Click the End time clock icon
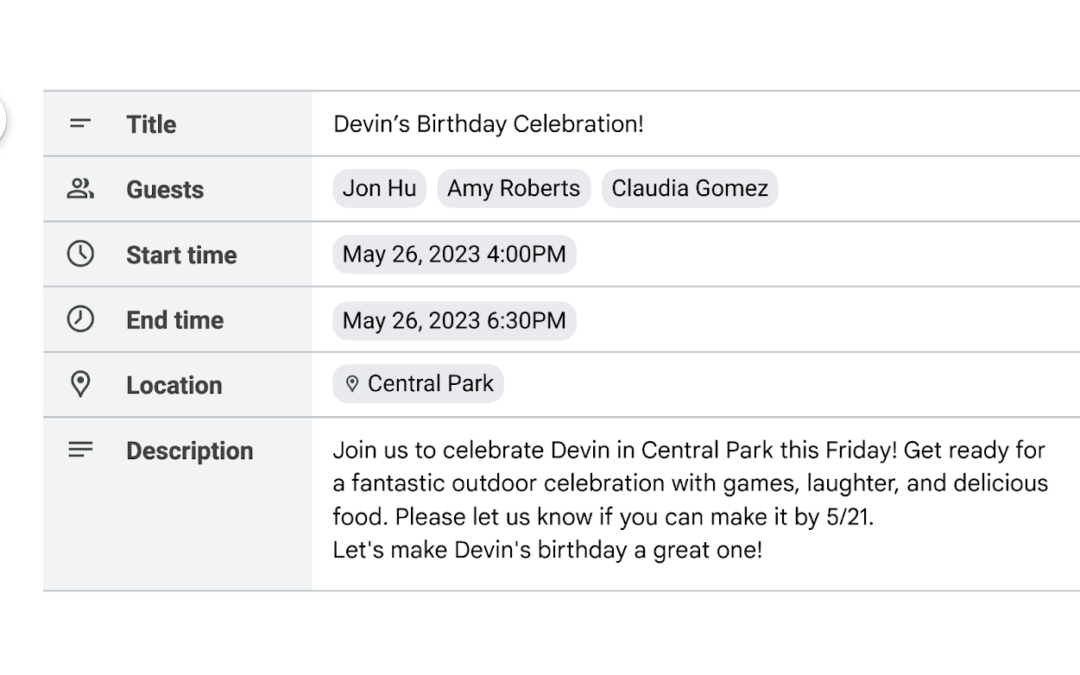The height and width of the screenshot is (675, 1080). pos(80,320)
